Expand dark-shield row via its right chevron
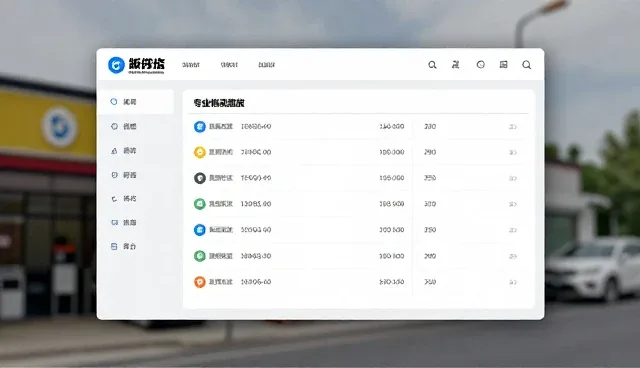This screenshot has width=640, height=368. click(513, 178)
